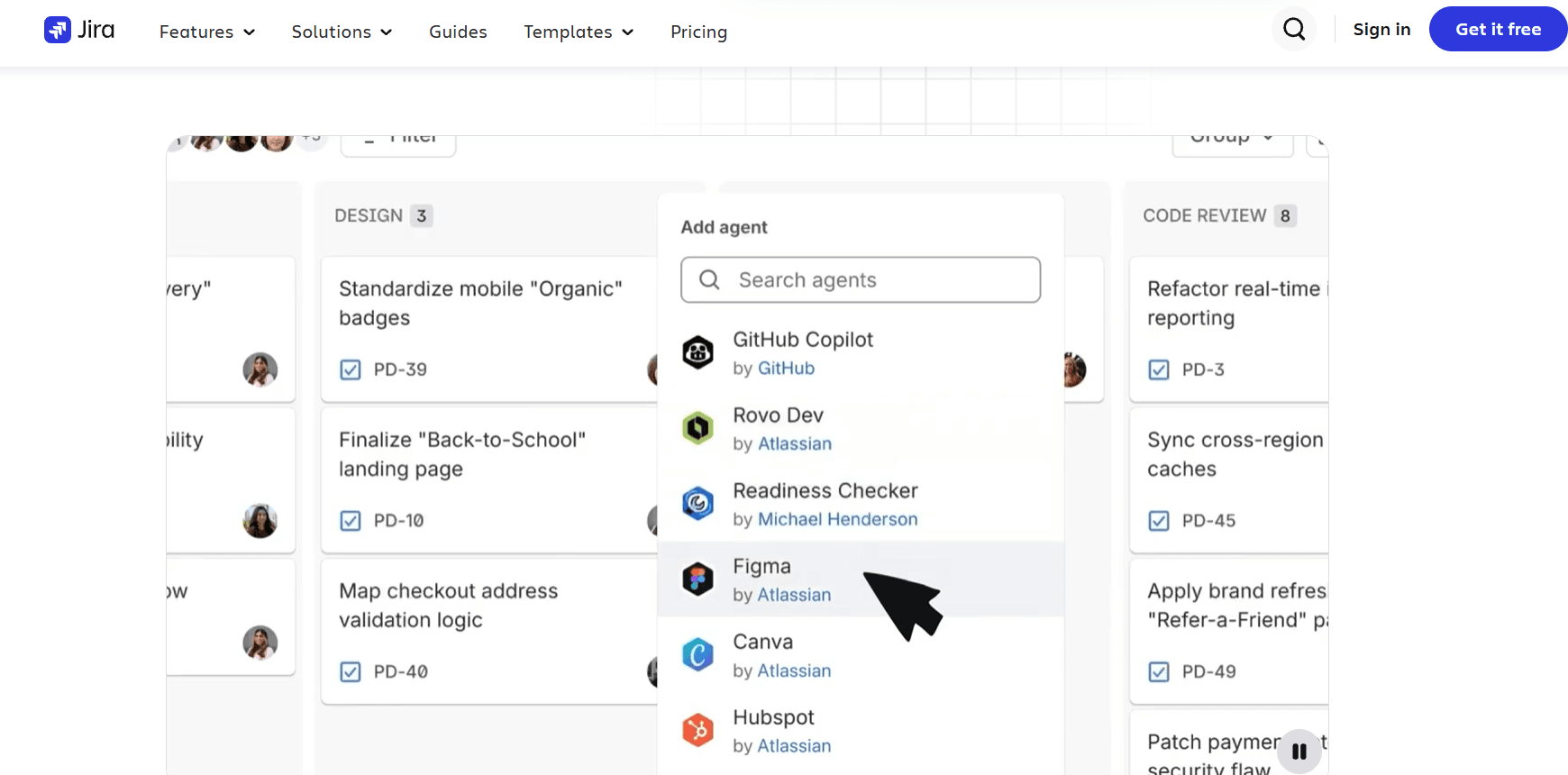Open the Map checkout address validation logic card
1568x775 pixels.
point(489,632)
